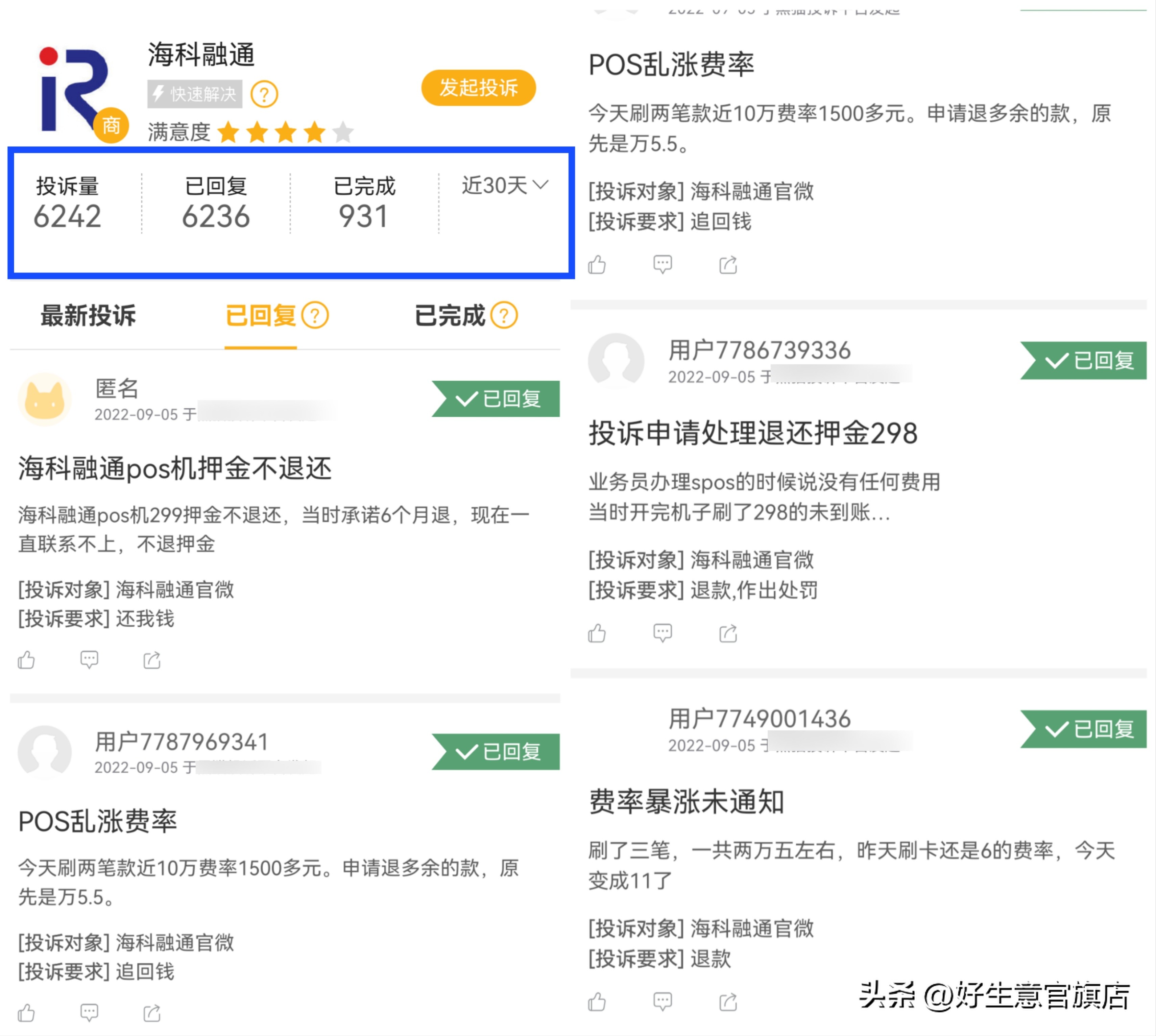Screen dimensions: 1156x1036
Task: Switch to the 已完成 tab
Action: (x=450, y=315)
